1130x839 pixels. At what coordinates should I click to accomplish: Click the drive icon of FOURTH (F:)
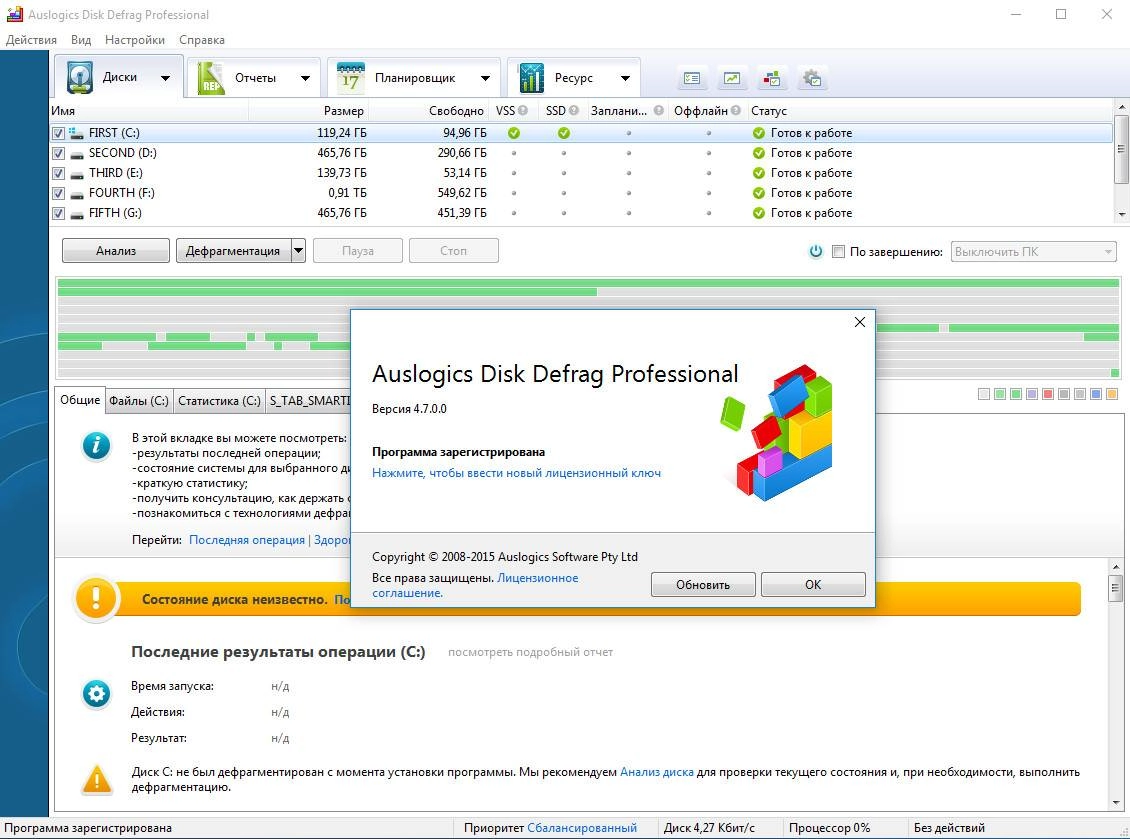[76, 194]
